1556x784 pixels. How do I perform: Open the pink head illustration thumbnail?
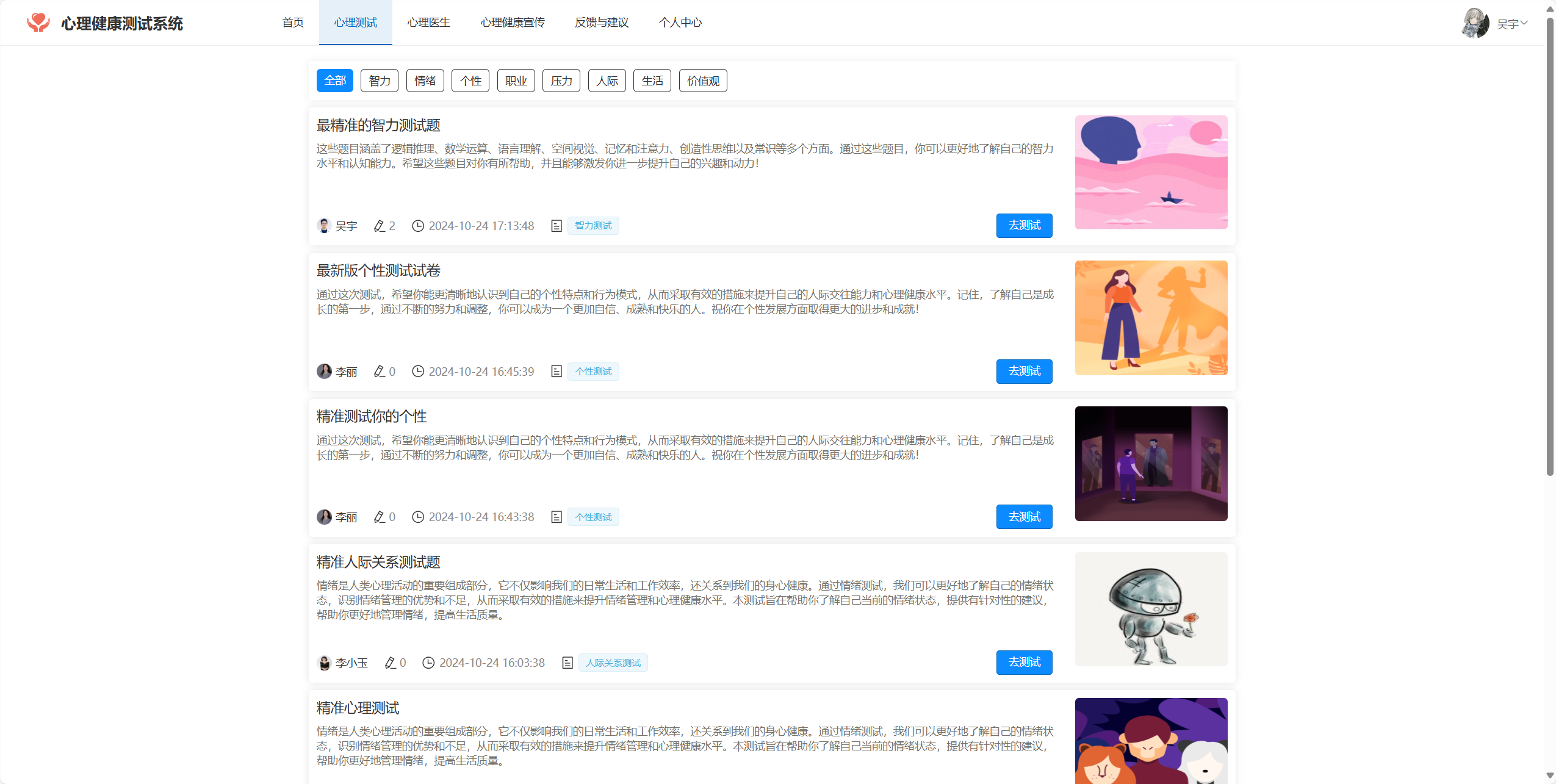click(1151, 172)
